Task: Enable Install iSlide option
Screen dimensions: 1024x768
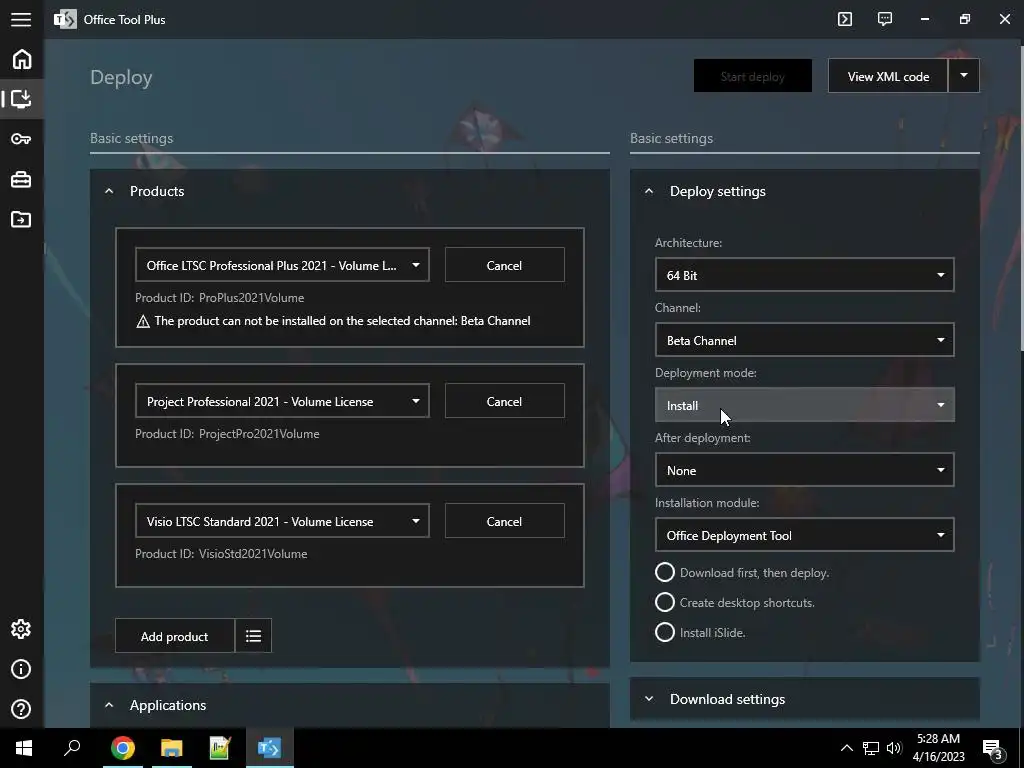Action: coord(665,632)
